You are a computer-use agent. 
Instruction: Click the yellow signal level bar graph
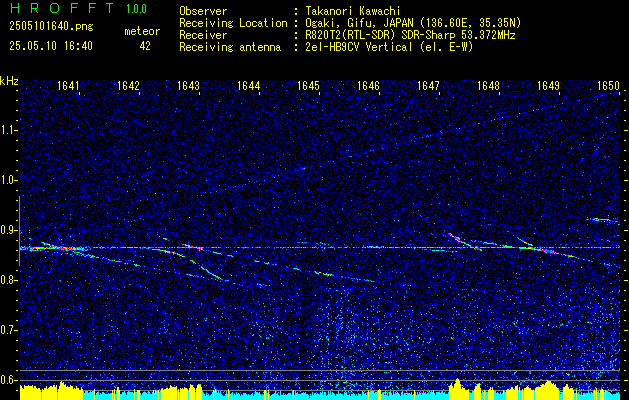click(x=320, y=390)
